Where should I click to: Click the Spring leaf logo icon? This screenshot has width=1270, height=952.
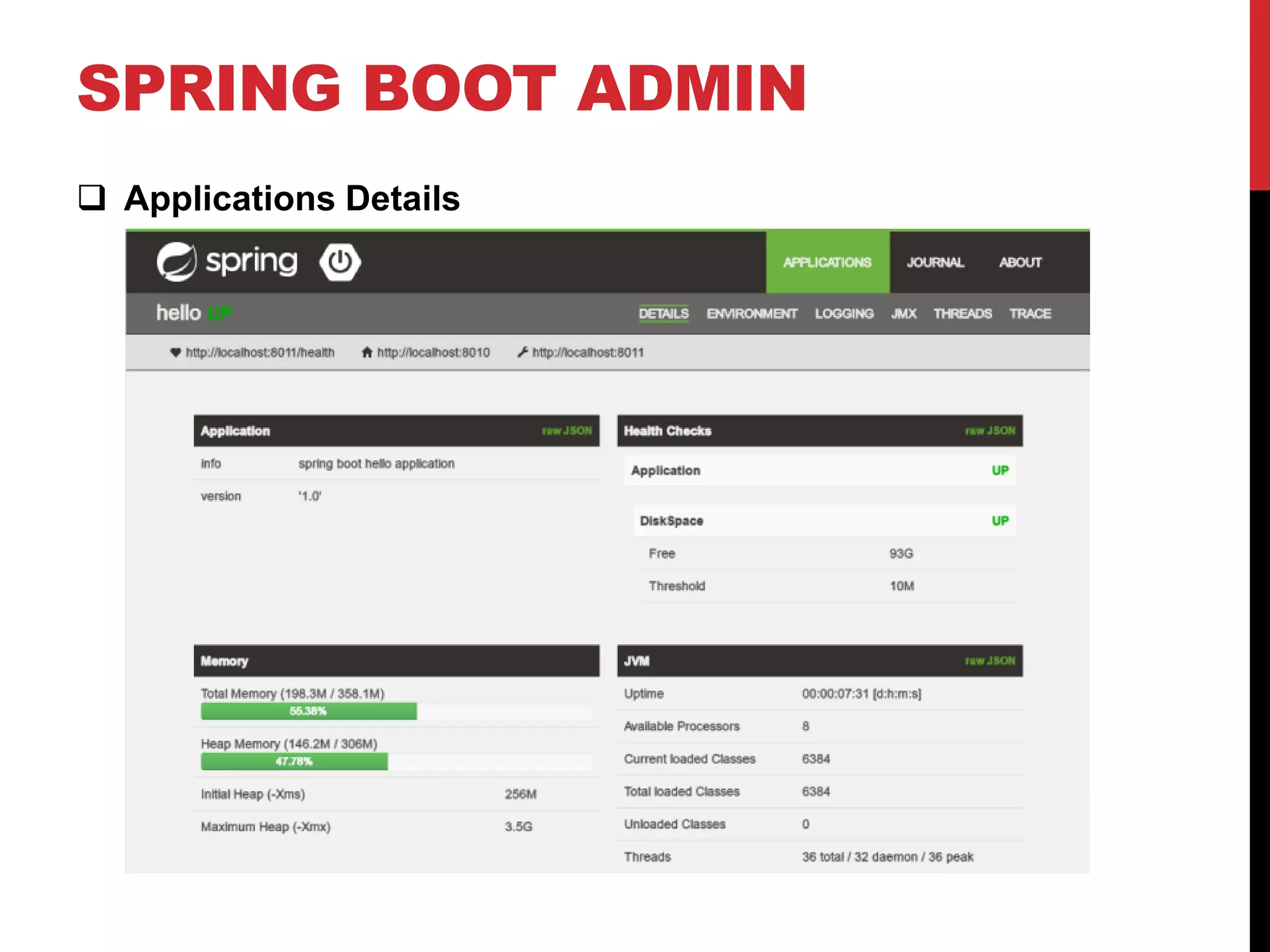(x=177, y=262)
